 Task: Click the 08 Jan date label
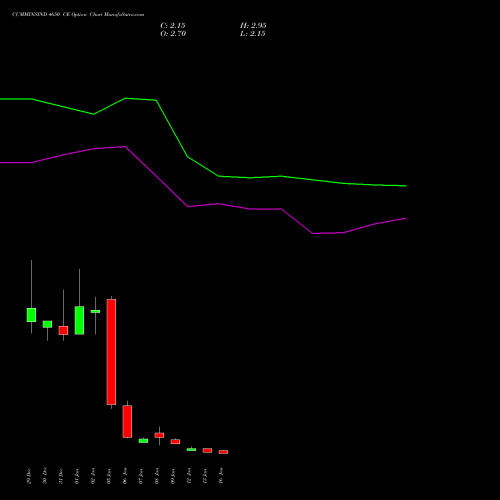(x=157, y=476)
